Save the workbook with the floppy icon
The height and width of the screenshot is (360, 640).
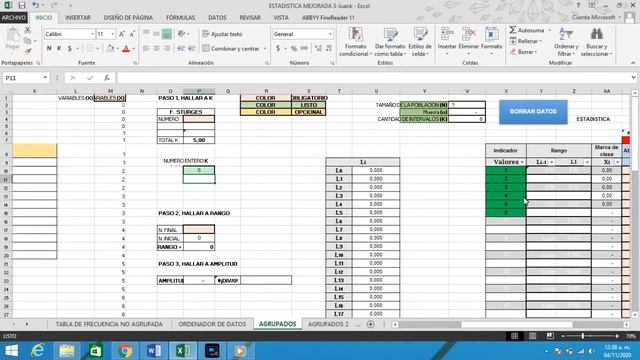22,5
